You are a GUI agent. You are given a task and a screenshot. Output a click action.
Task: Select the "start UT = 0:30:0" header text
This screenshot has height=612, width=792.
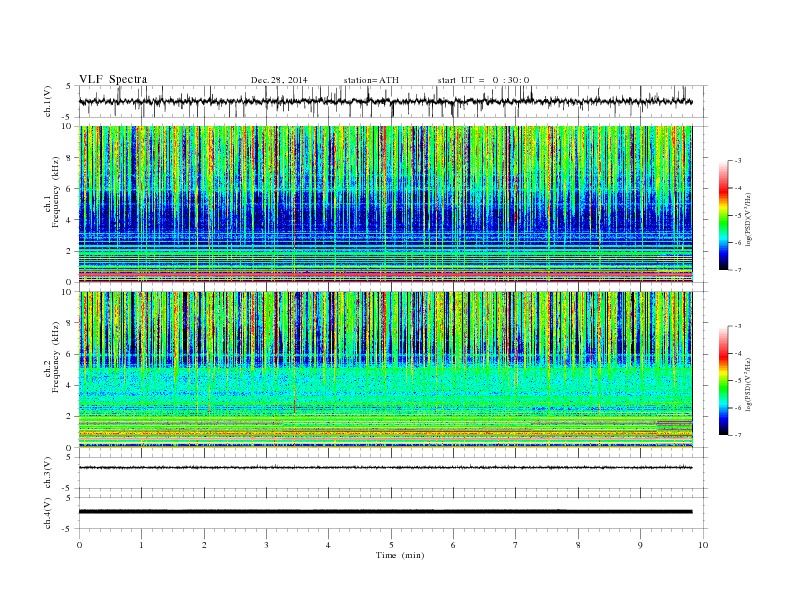pos(483,80)
